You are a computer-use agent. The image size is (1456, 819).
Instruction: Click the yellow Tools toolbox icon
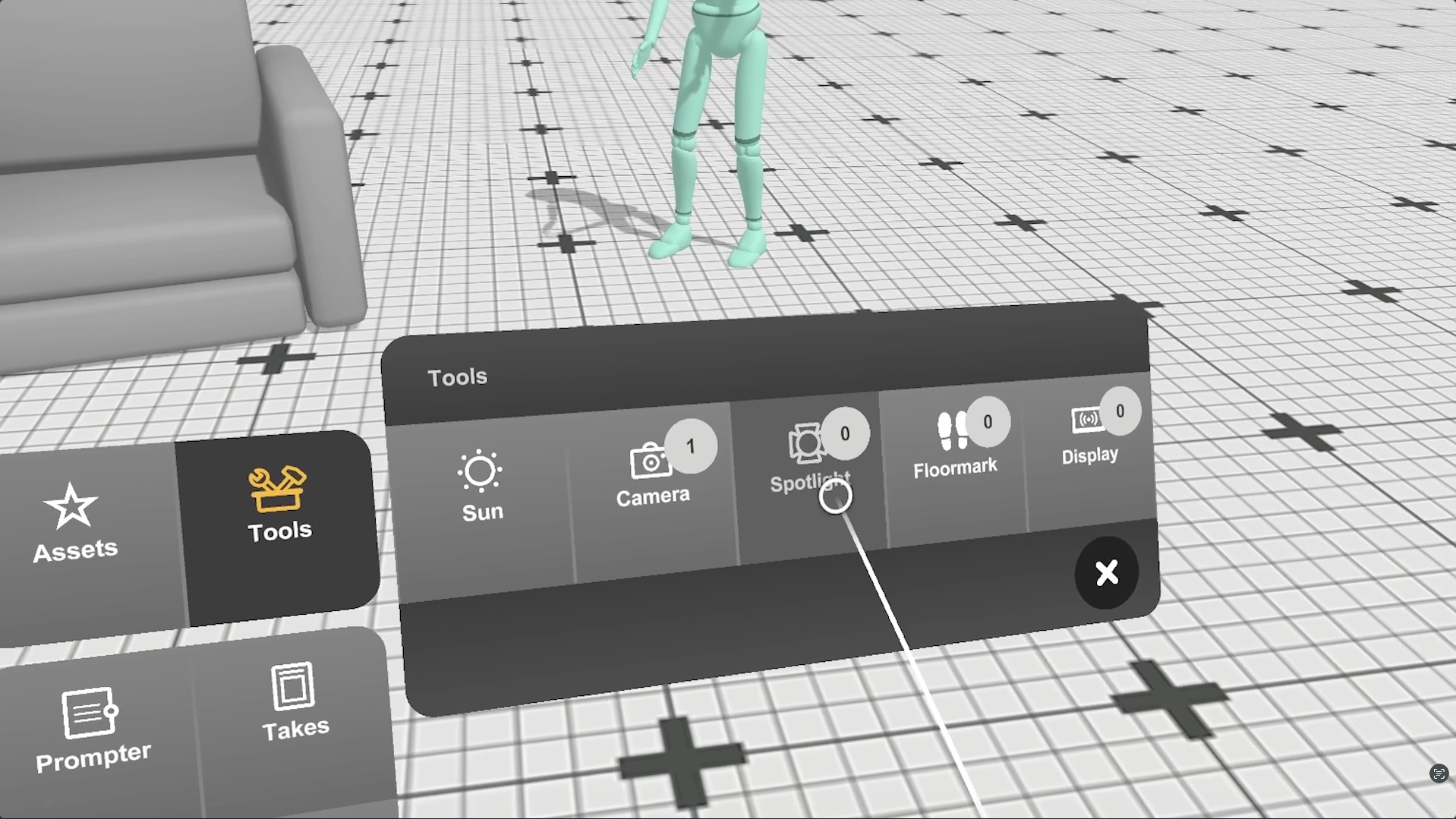[277, 488]
